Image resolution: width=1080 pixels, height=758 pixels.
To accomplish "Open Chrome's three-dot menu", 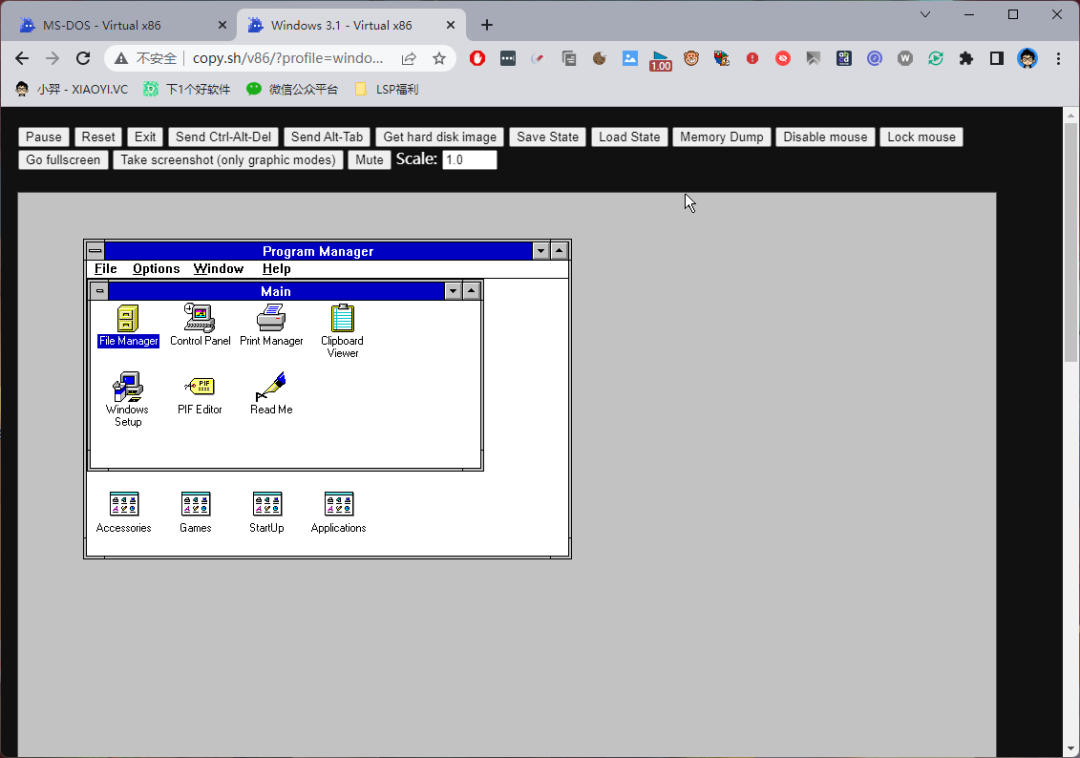I will (x=1057, y=58).
